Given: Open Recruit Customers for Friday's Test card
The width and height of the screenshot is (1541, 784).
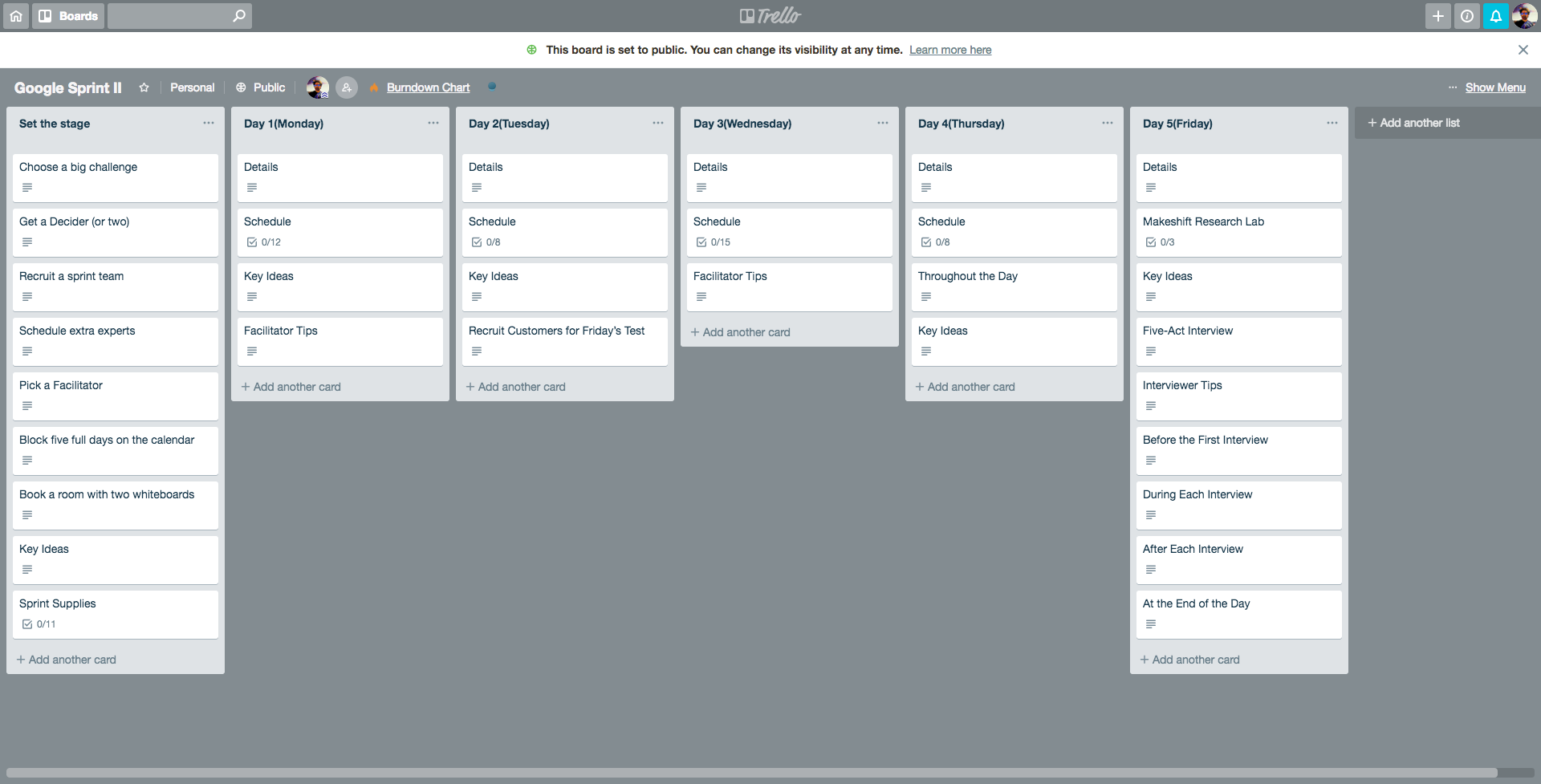Looking at the screenshot, I should [565, 341].
